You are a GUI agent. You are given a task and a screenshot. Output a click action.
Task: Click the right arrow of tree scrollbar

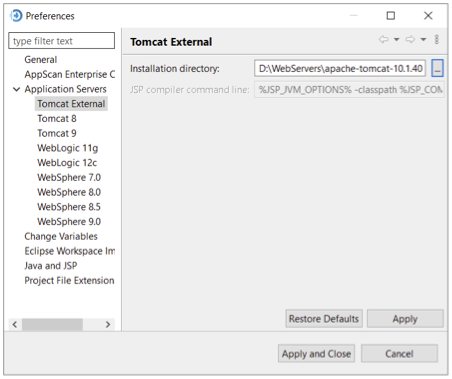(108, 324)
